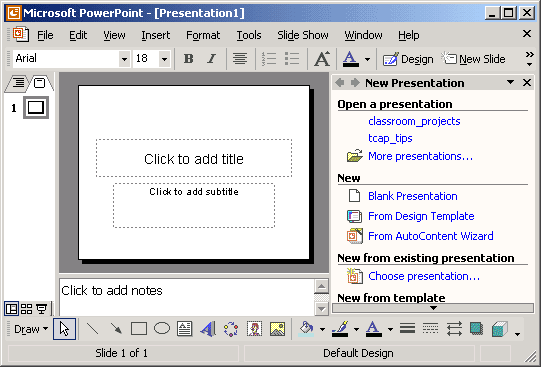The width and height of the screenshot is (541, 367).
Task: Choose the Select Objects pointer tool
Action: 65,329
